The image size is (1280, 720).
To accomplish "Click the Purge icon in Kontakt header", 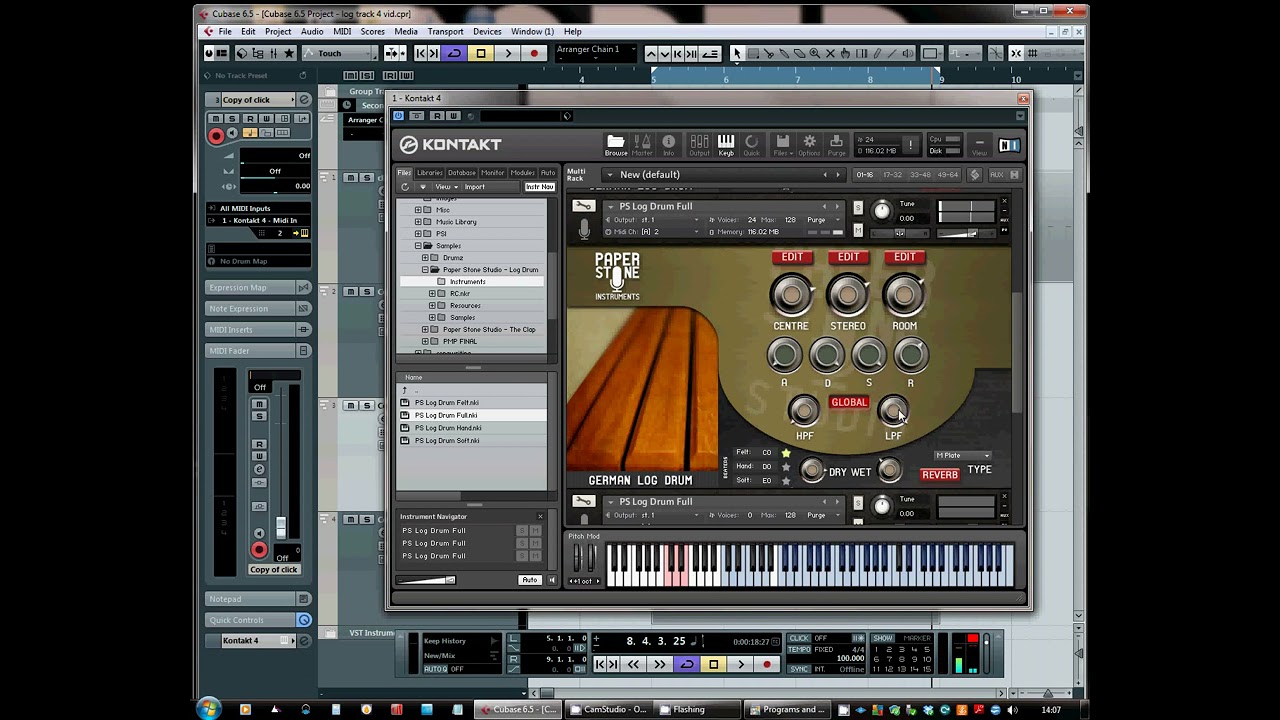I will click(837, 145).
